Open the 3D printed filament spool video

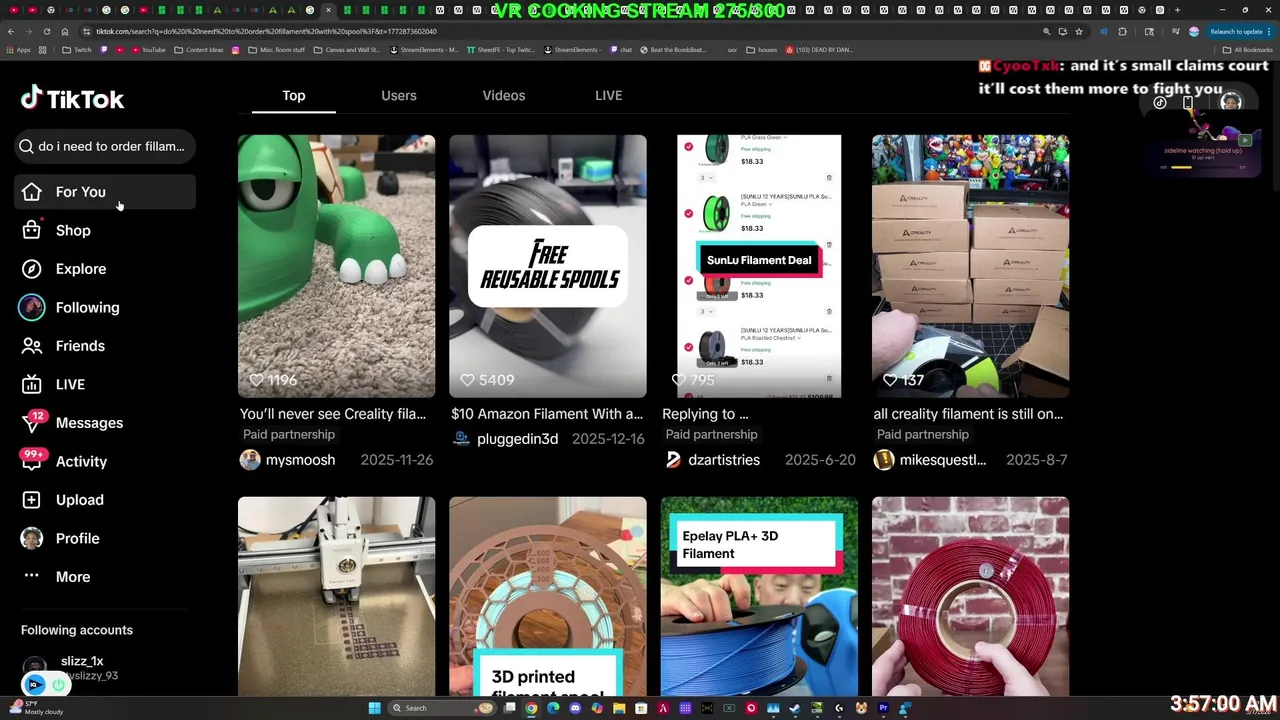pos(547,596)
